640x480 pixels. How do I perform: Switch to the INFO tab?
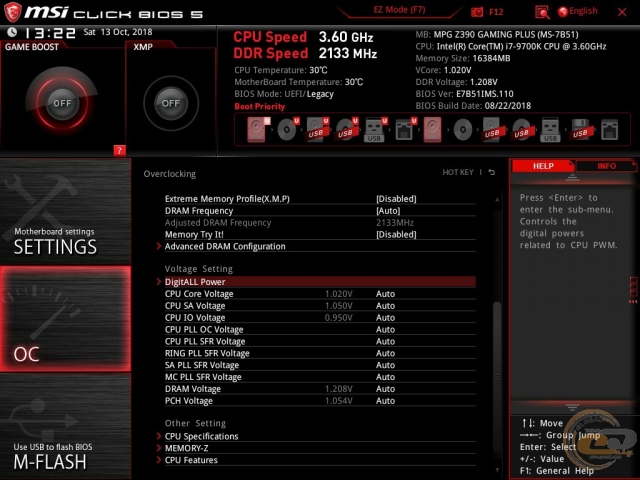coord(606,166)
